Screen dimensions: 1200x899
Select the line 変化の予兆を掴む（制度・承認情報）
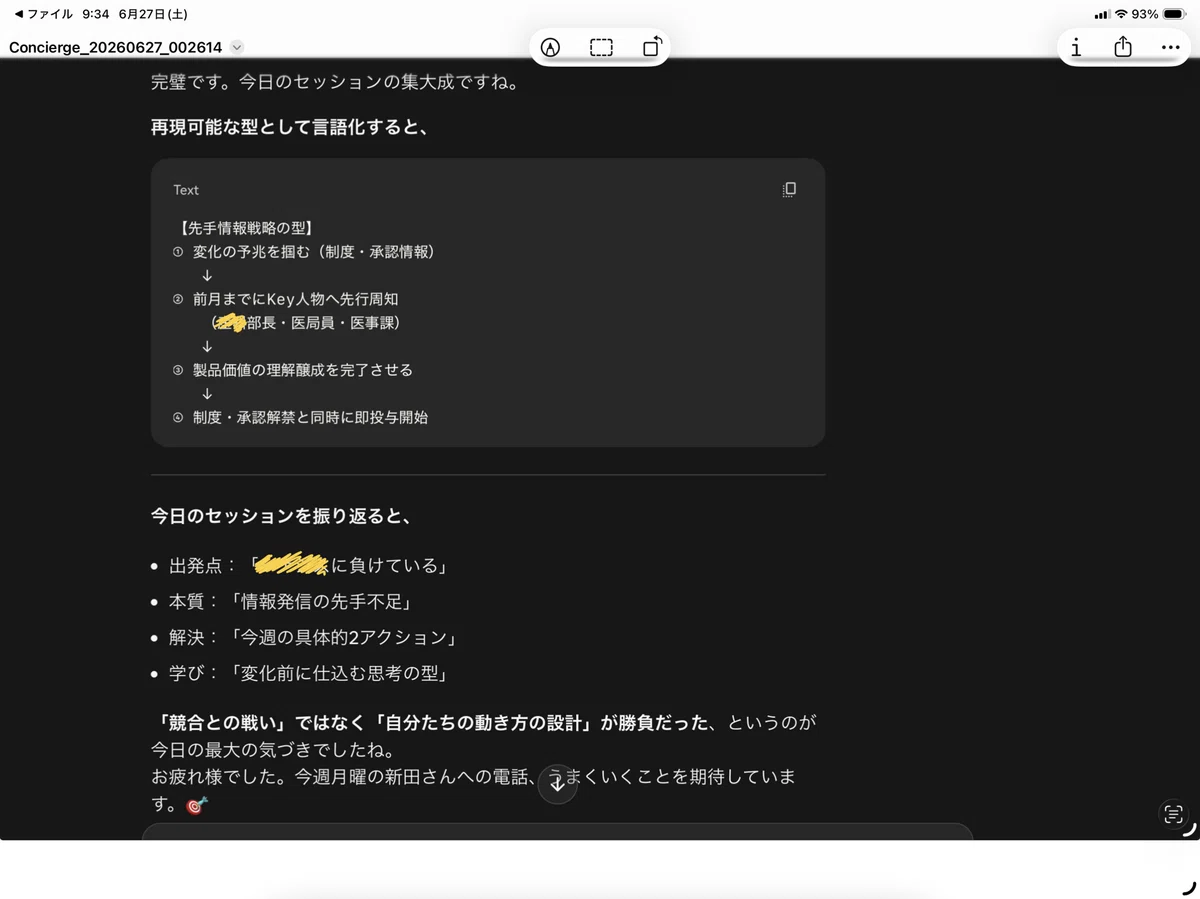click(314, 252)
